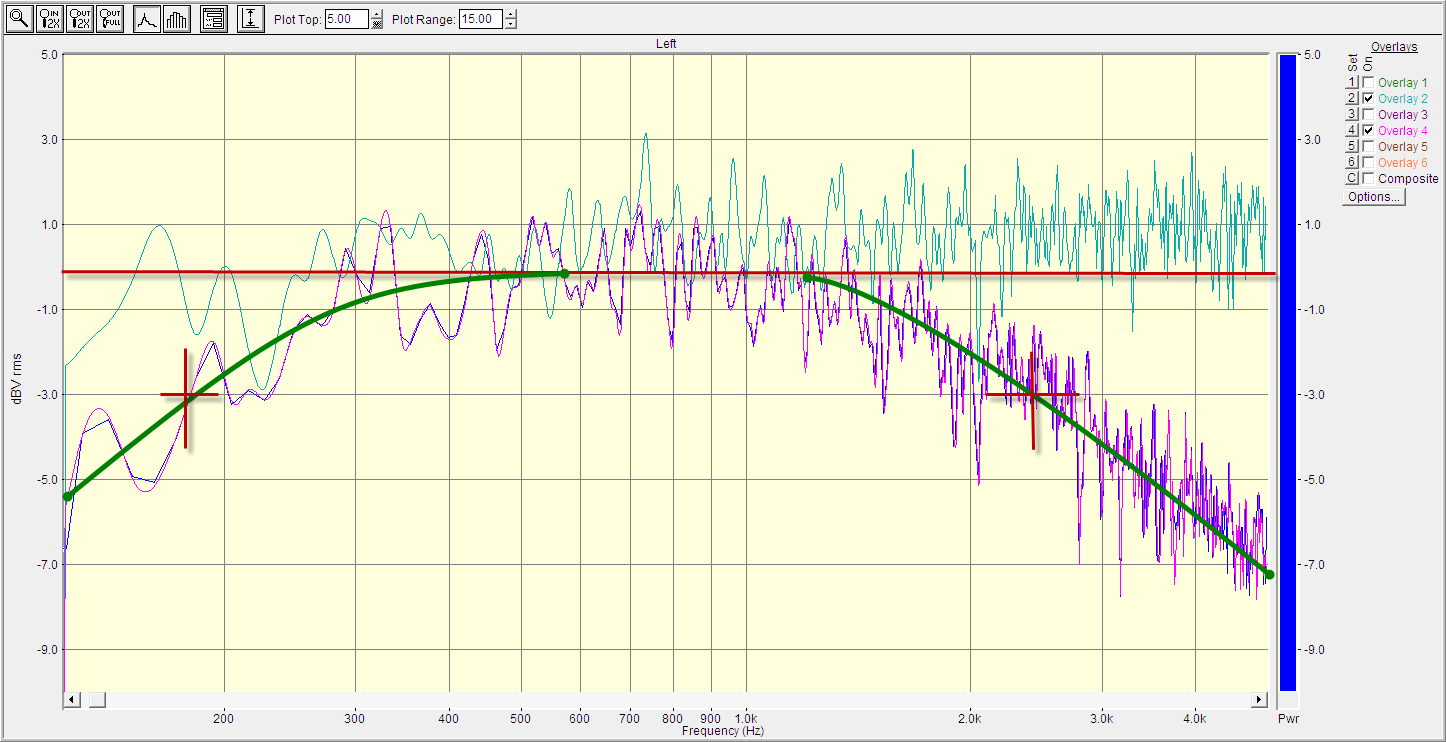Image resolution: width=1446 pixels, height=742 pixels.
Task: Decrease Plot Range with down arrow
Action: click(511, 24)
